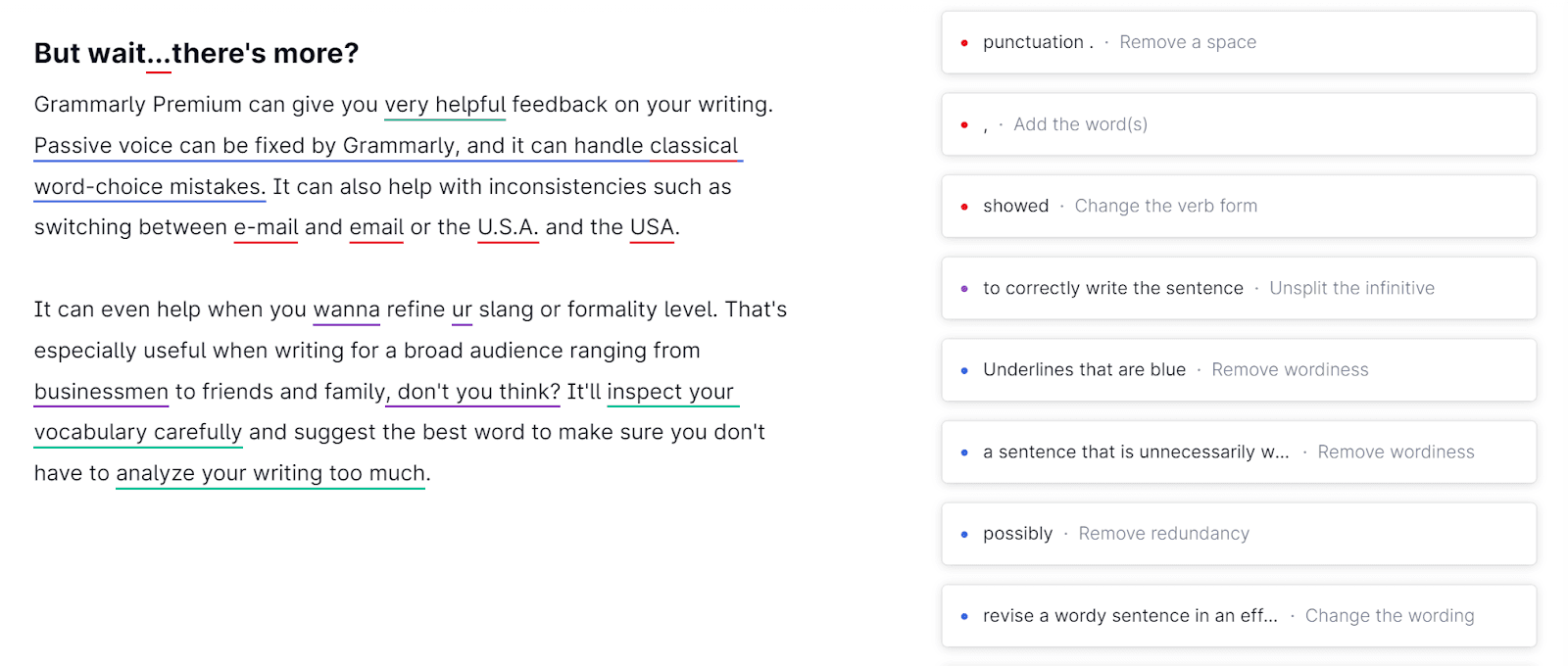Click the green-underlined 'analyze your writing too much'
This screenshot has height=666, width=1568.
point(270,474)
